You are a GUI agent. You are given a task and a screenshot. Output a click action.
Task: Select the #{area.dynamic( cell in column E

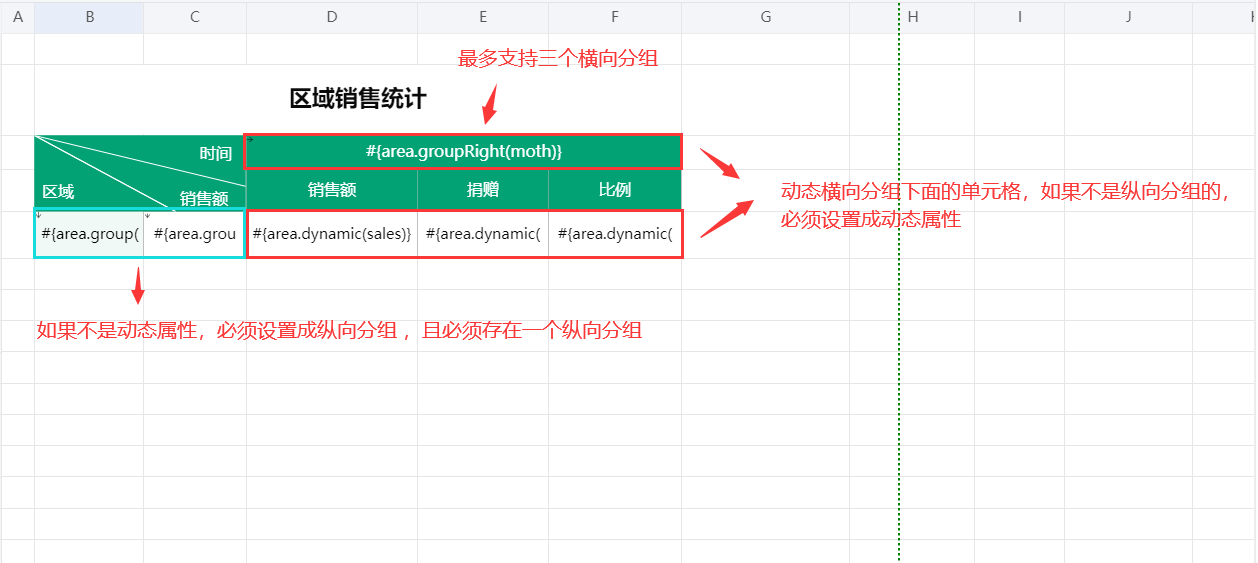(483, 234)
